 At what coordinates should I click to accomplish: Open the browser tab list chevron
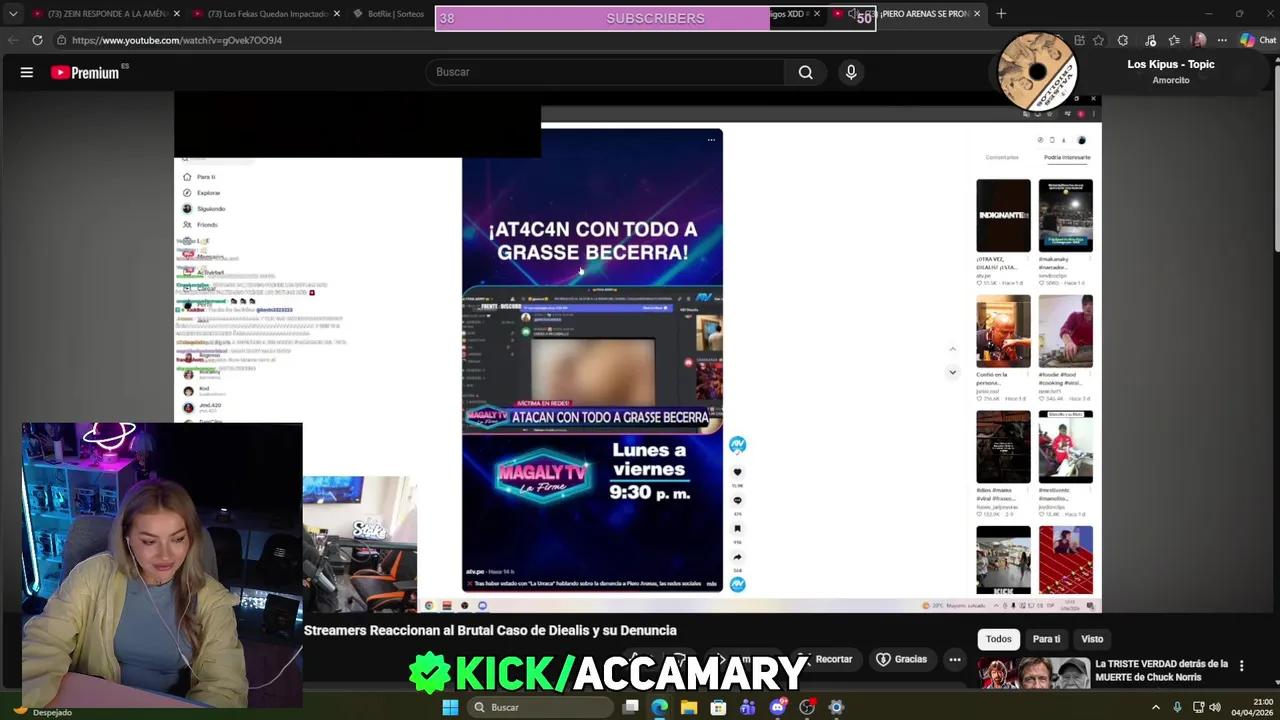pos(12,14)
